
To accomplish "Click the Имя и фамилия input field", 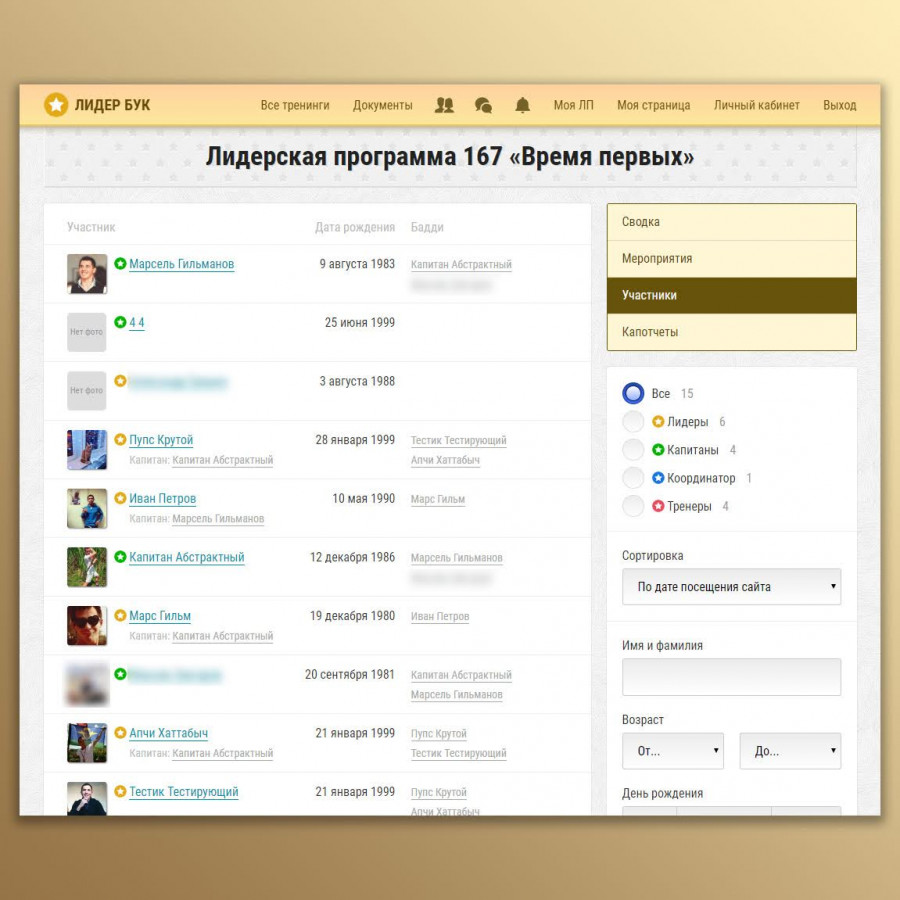I will point(731,677).
